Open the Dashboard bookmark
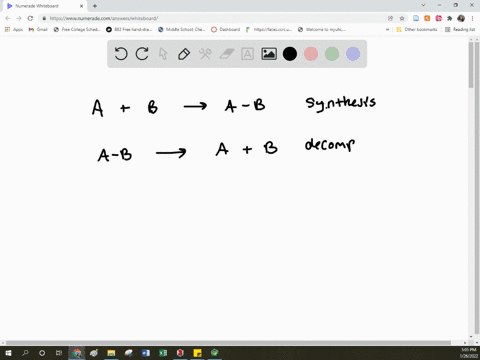This screenshot has width=480, height=360. coord(226,30)
